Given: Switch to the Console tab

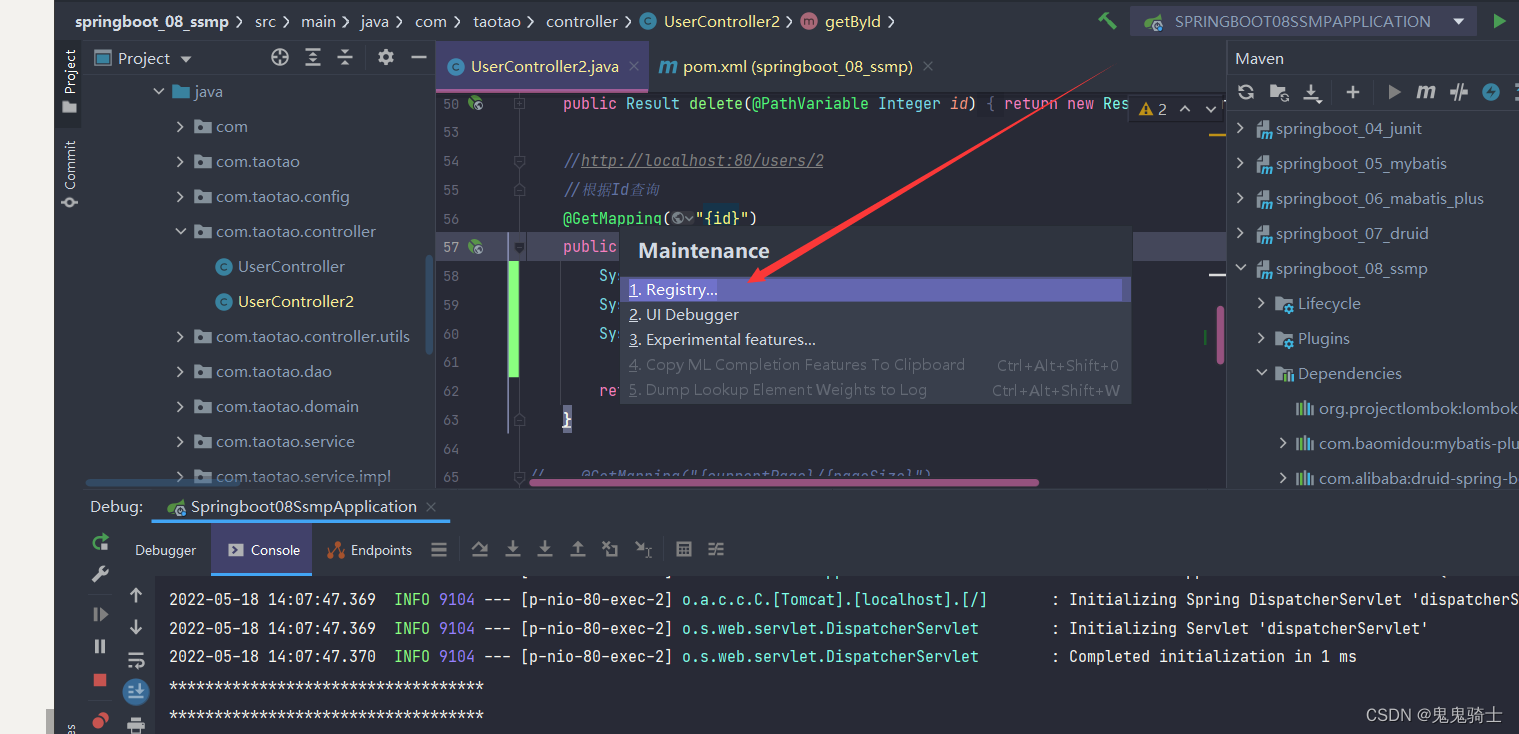Looking at the screenshot, I should point(263,550).
